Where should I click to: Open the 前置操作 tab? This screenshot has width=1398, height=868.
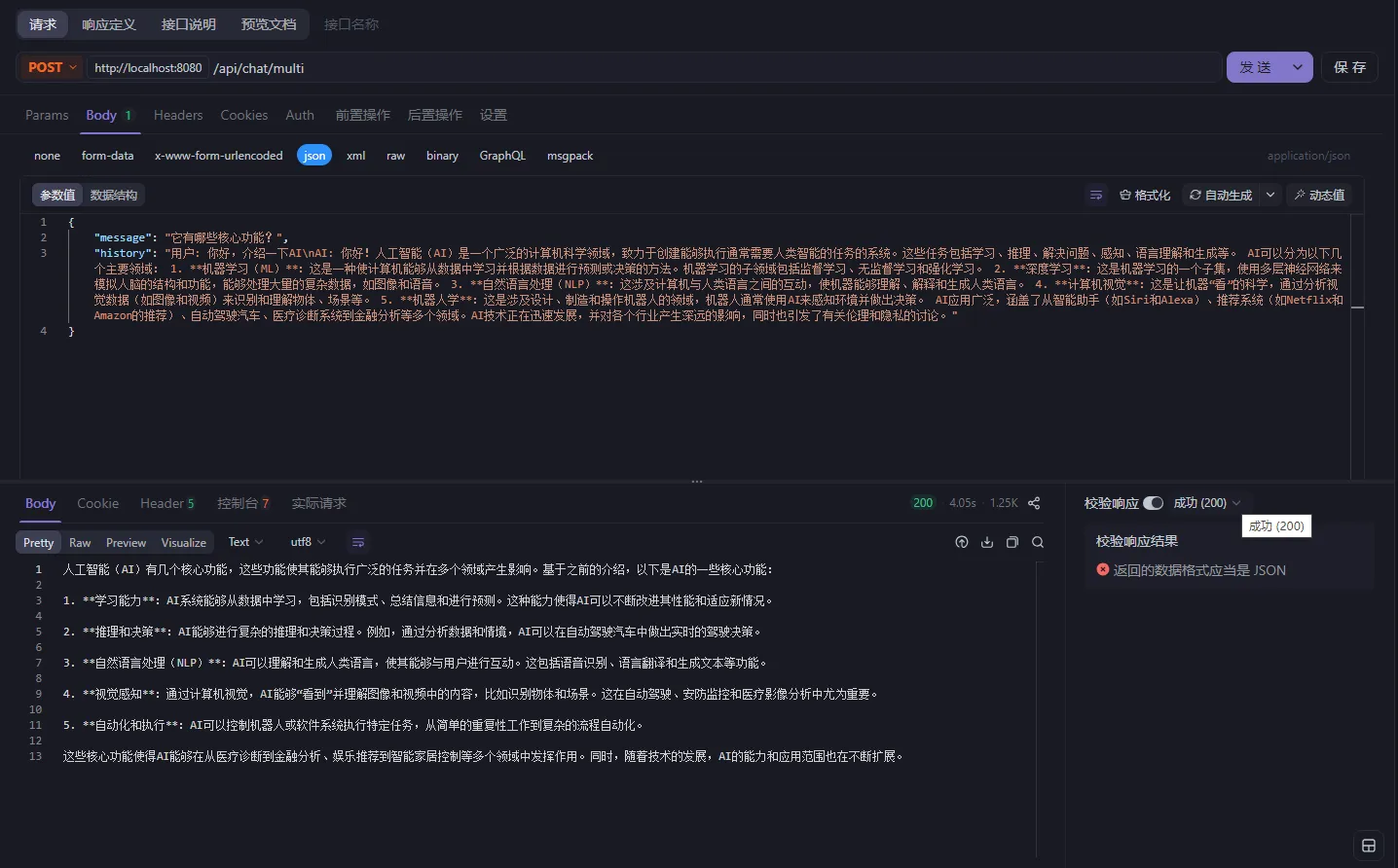363,115
